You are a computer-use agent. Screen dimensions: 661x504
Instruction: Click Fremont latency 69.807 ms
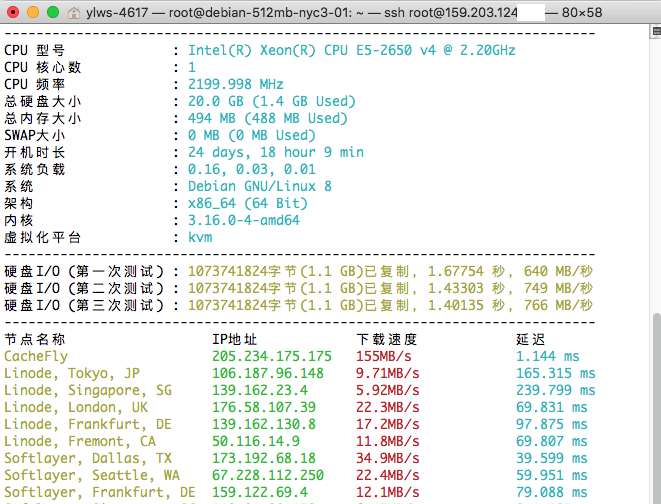tap(551, 441)
